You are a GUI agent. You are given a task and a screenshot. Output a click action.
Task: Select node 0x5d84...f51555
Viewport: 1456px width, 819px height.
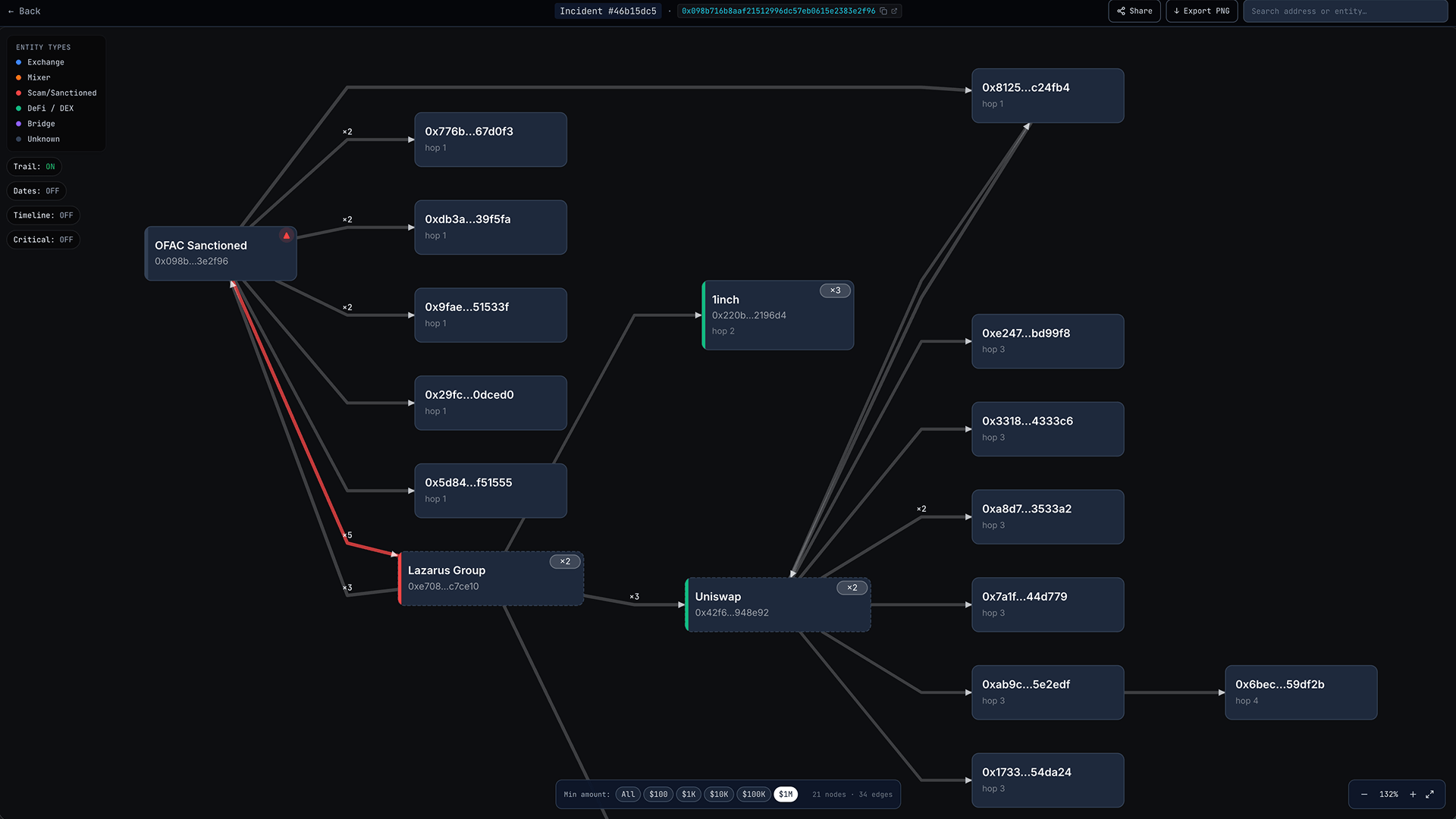coord(491,491)
